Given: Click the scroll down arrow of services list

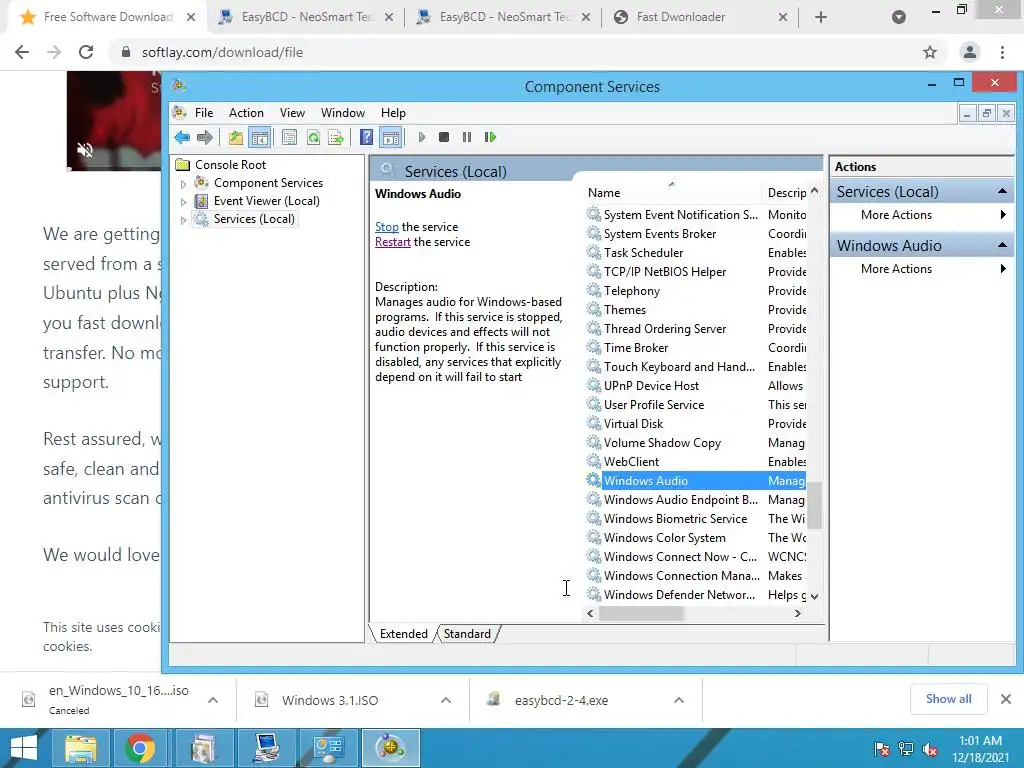Looking at the screenshot, I should pos(814,596).
